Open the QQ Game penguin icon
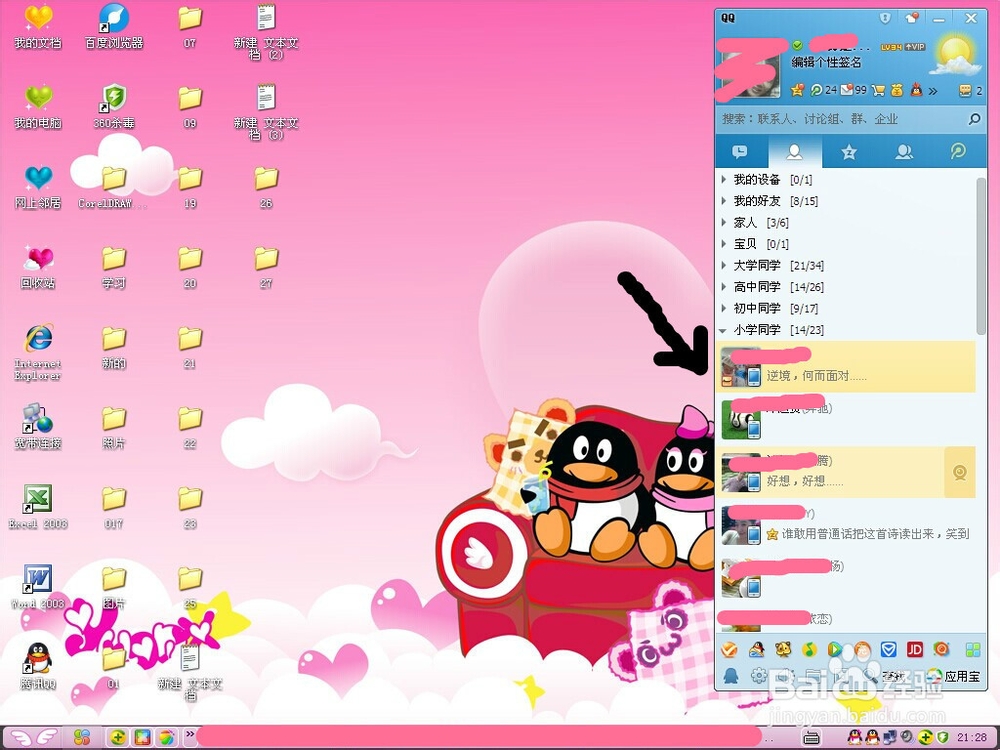This screenshot has width=1000, height=750. point(756,650)
